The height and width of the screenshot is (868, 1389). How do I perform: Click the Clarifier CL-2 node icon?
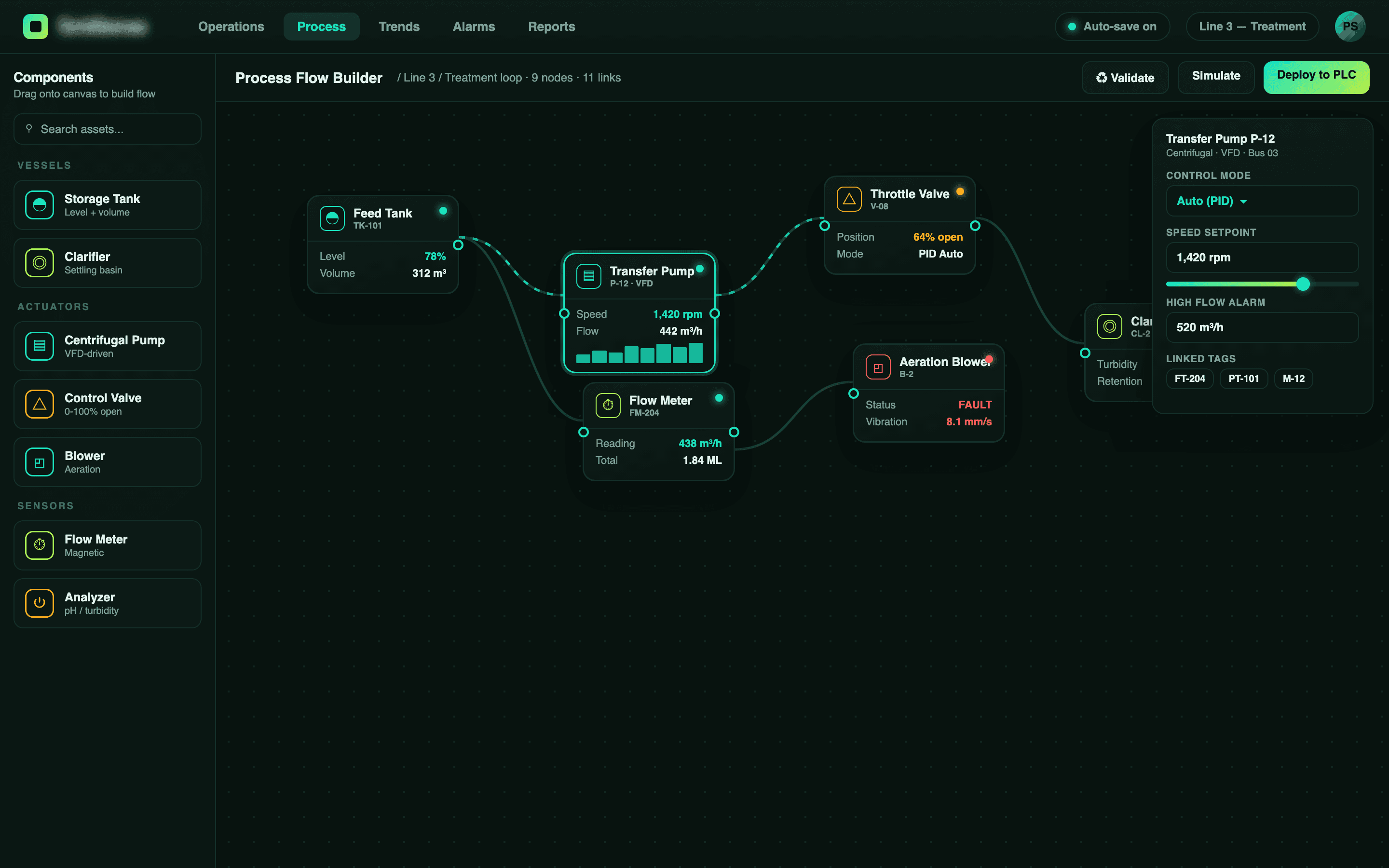click(x=1109, y=326)
